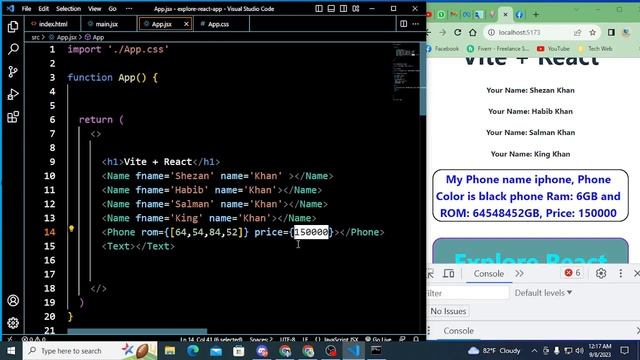
Task: Toggle the browser side panel
Action: point(611,32)
